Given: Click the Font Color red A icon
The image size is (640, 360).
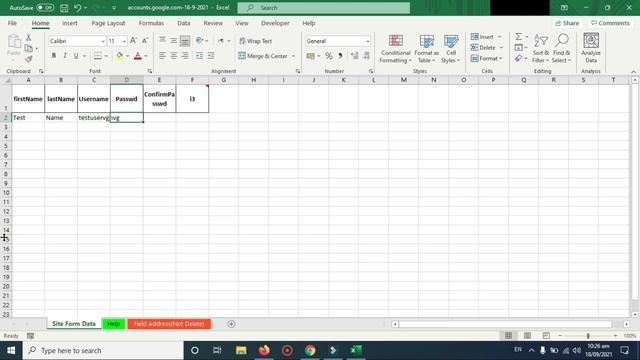Looking at the screenshot, I should pos(138,56).
